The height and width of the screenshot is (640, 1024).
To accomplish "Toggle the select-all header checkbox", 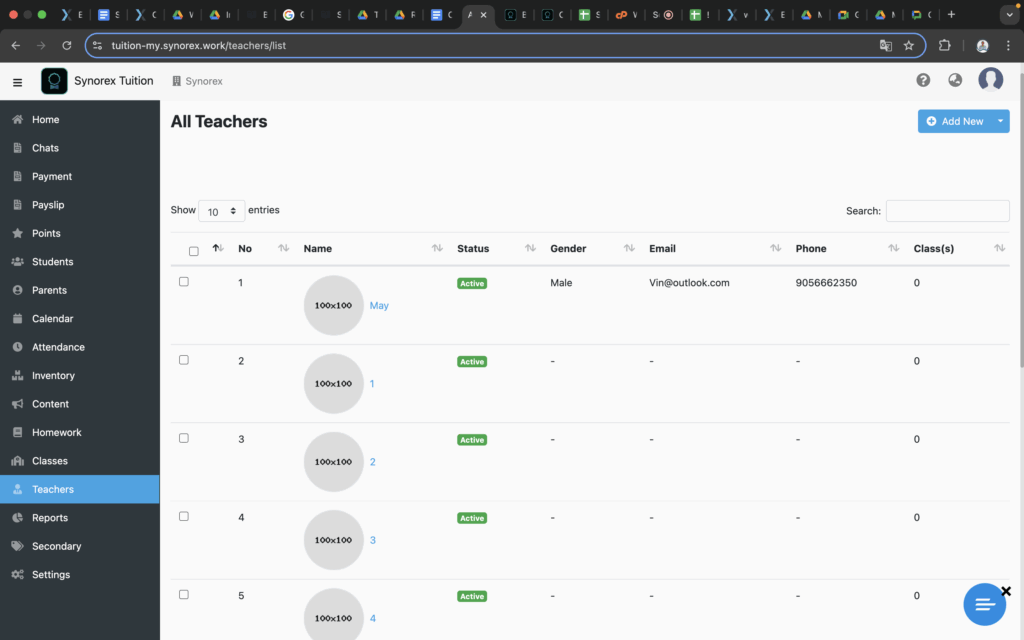I will 193,251.
